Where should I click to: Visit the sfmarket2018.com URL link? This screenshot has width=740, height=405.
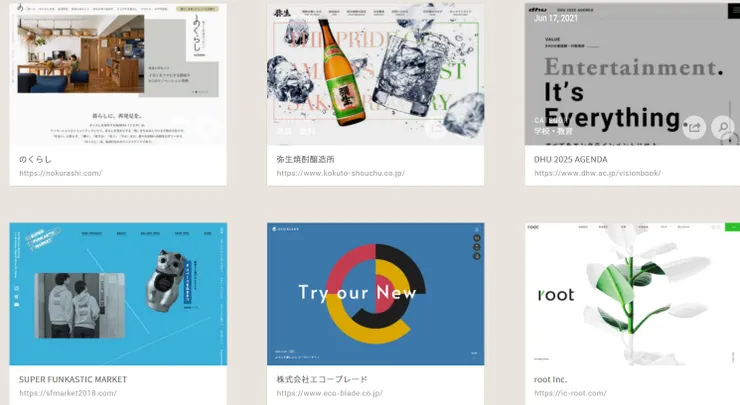pos(67,393)
